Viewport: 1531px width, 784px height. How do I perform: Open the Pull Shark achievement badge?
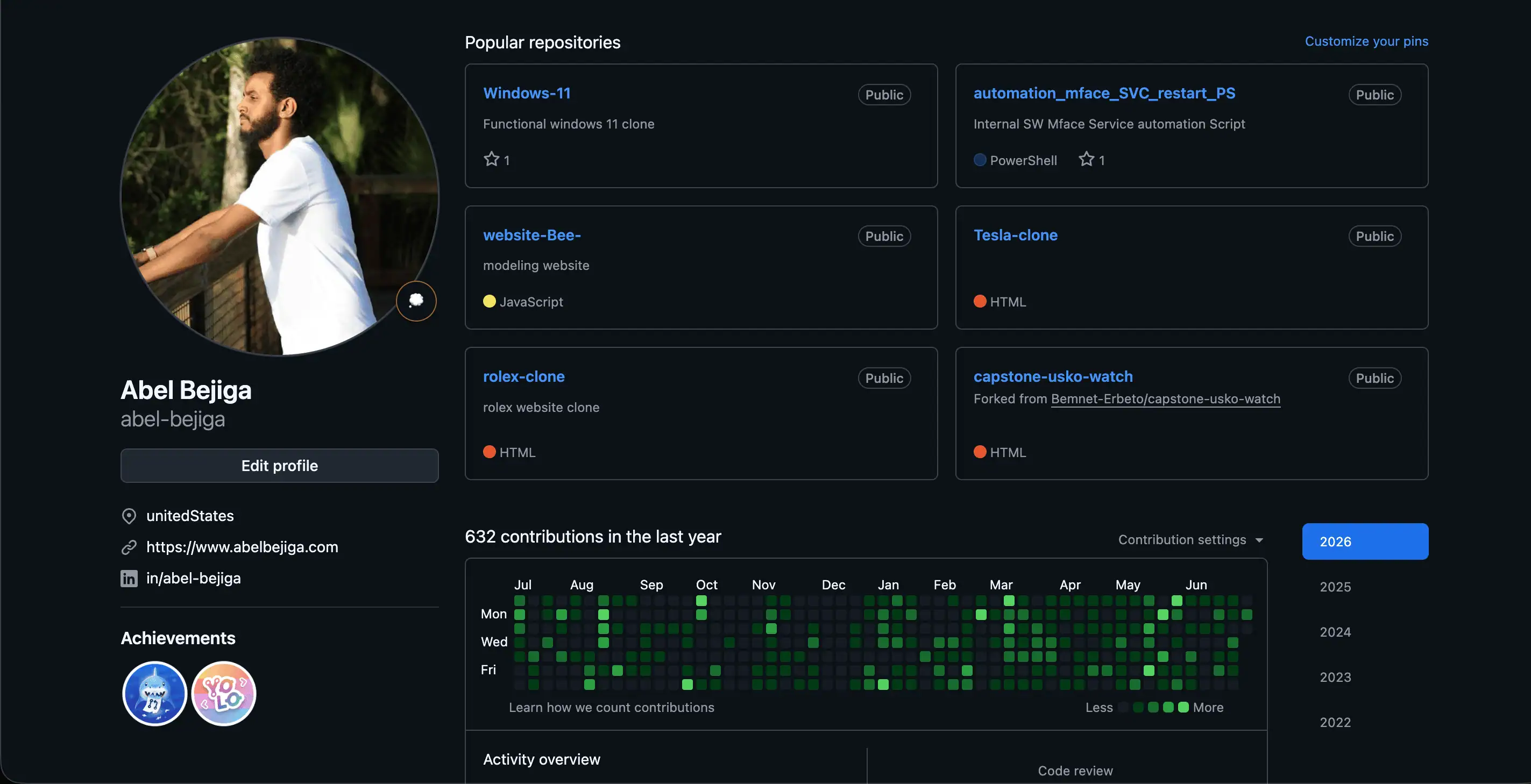[x=154, y=693]
